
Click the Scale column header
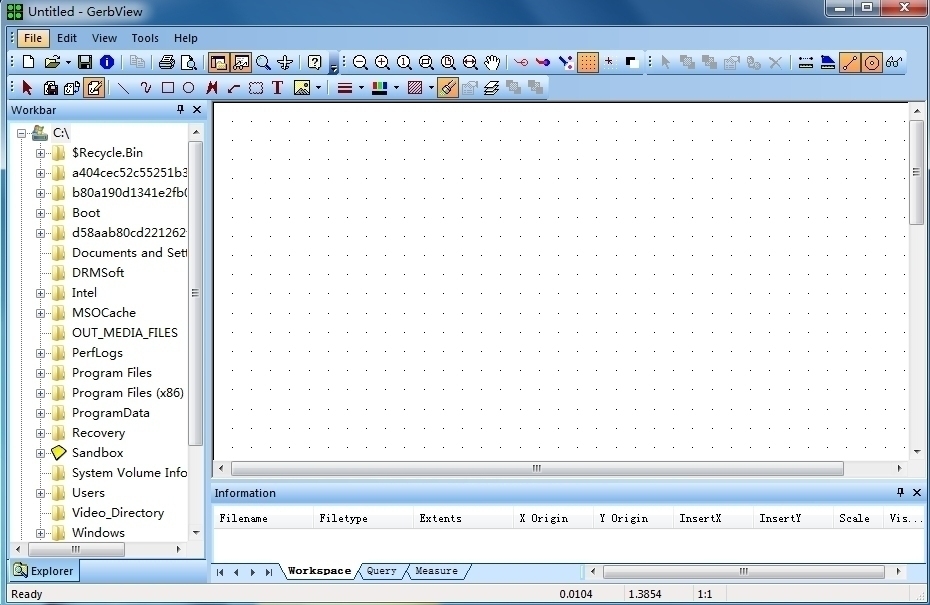[858, 518]
